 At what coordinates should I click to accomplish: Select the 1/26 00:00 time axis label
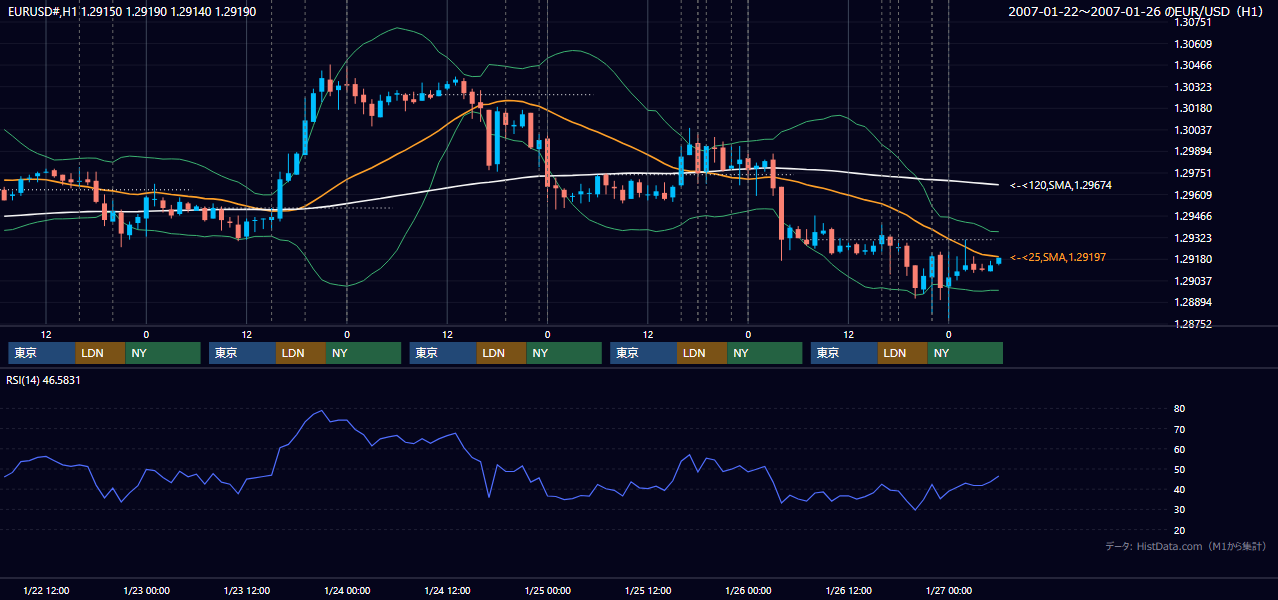click(x=748, y=590)
